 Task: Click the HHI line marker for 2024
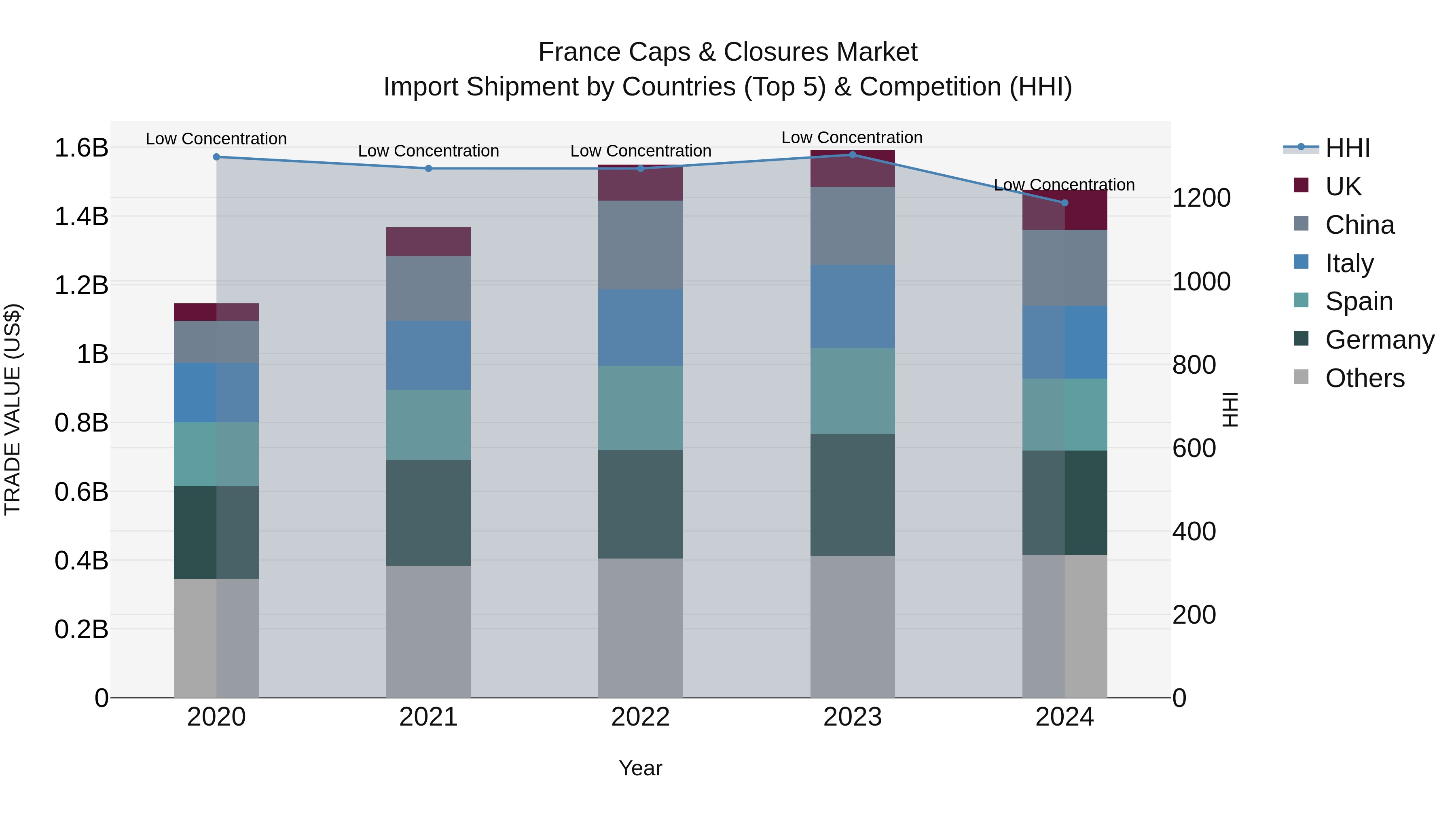(1065, 203)
